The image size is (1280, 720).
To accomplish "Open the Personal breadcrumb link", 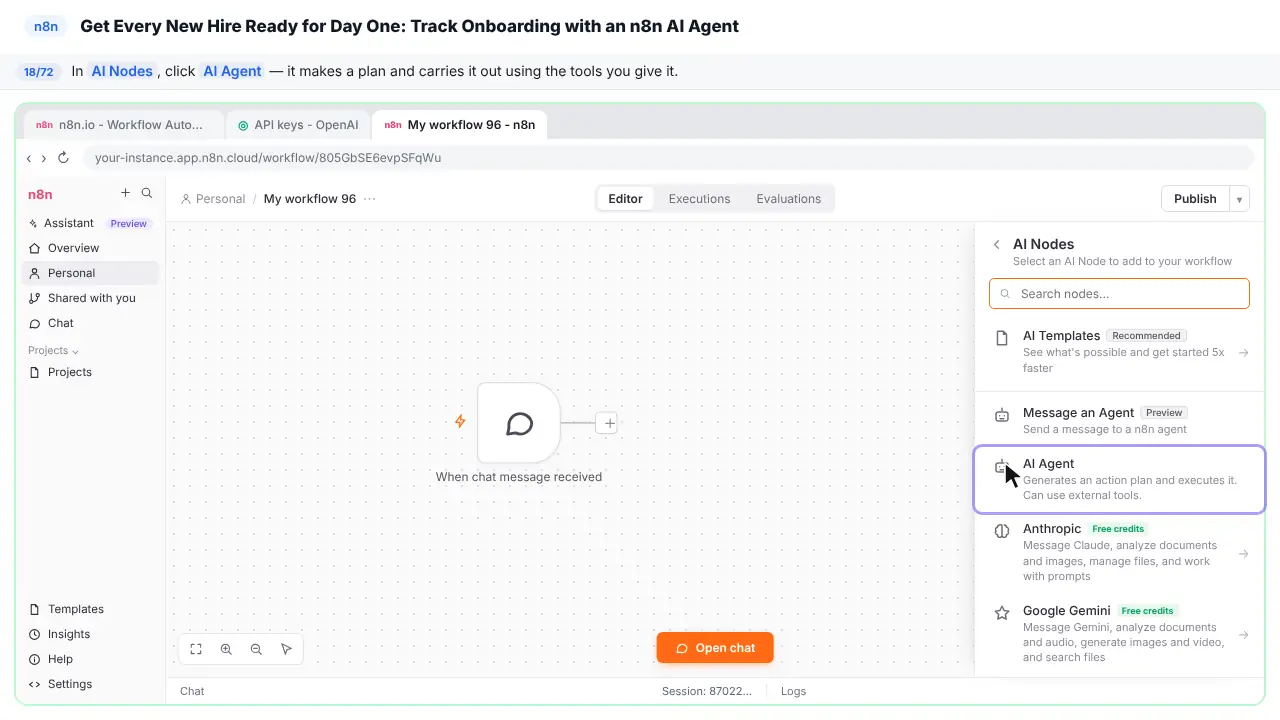I will pos(213,199).
